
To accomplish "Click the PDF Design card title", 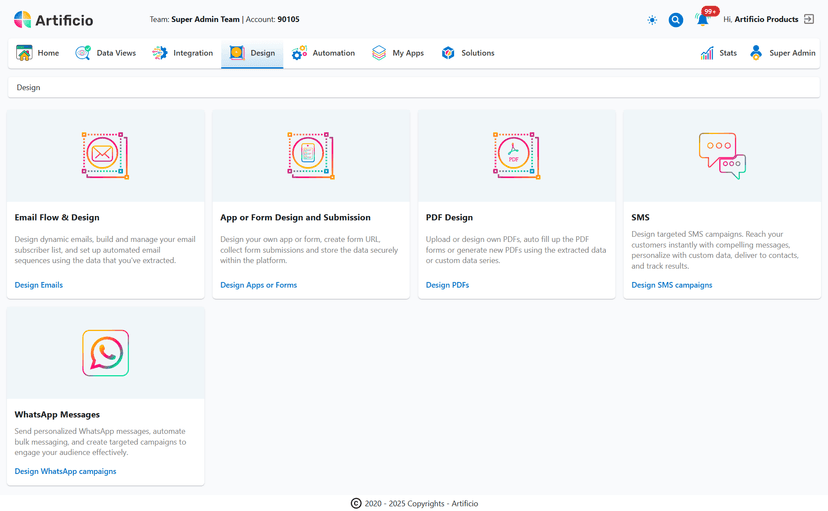I will (449, 217).
